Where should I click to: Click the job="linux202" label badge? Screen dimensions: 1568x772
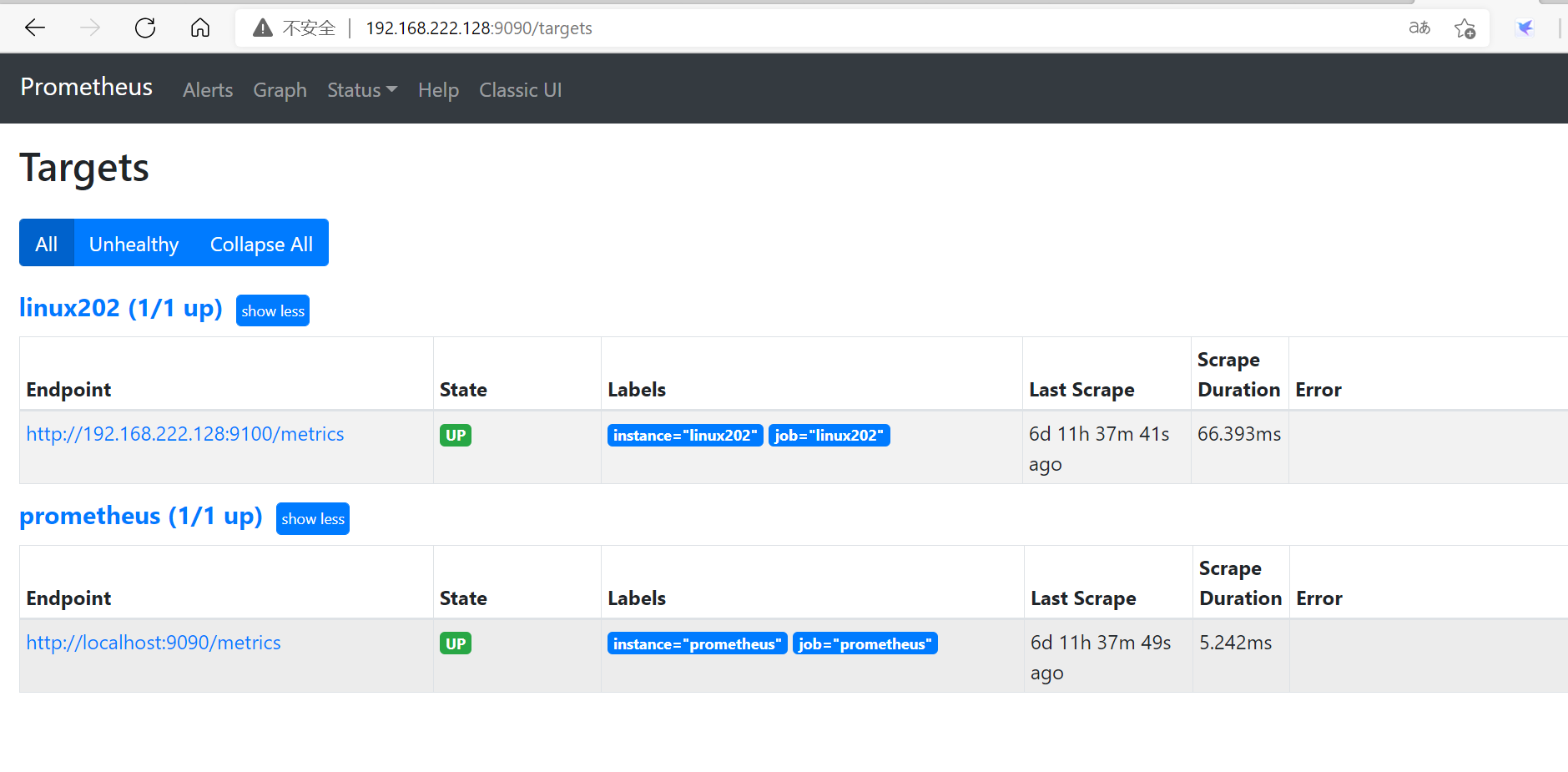(829, 435)
